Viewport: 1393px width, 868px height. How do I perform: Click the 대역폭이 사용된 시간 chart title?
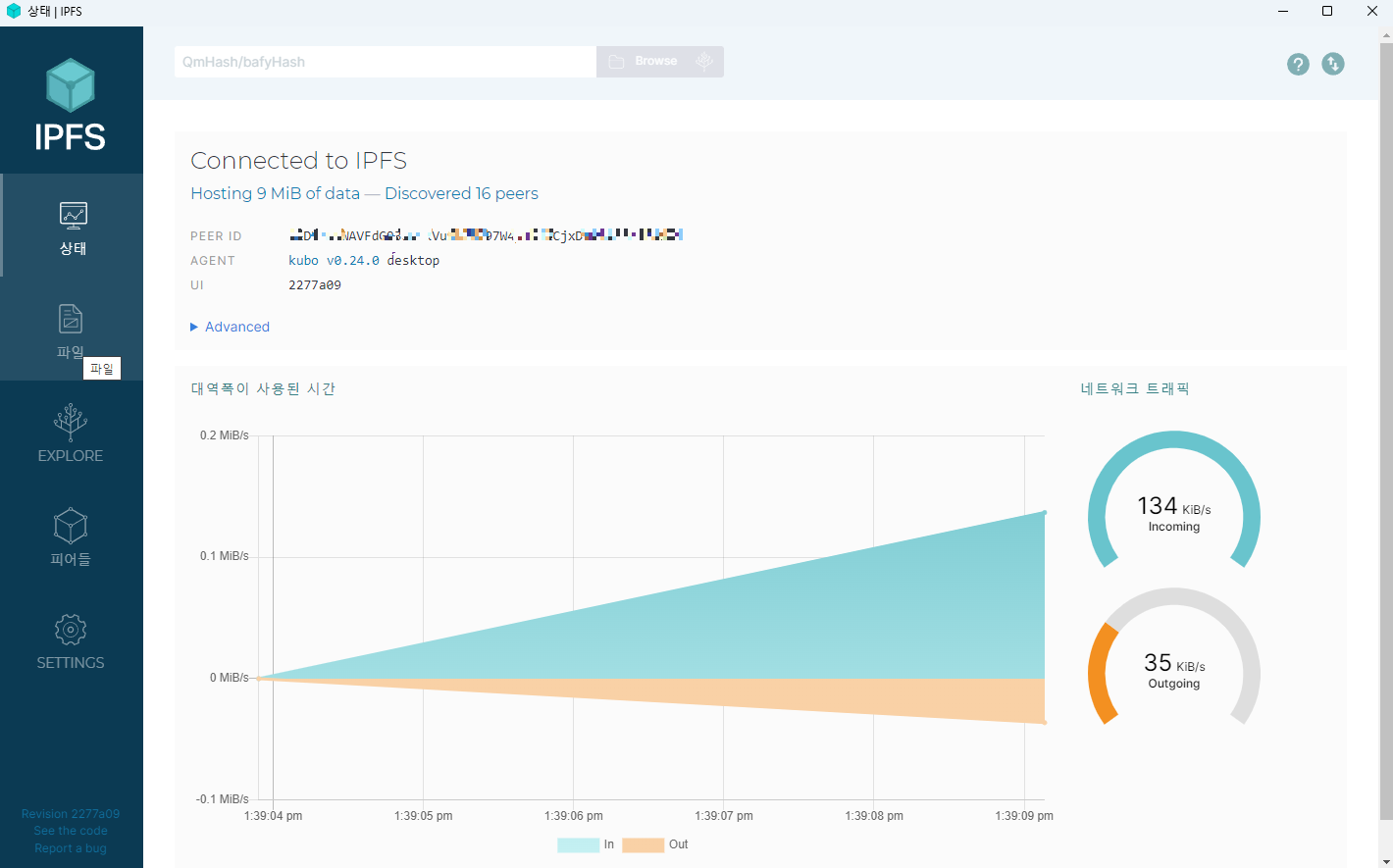point(263,388)
